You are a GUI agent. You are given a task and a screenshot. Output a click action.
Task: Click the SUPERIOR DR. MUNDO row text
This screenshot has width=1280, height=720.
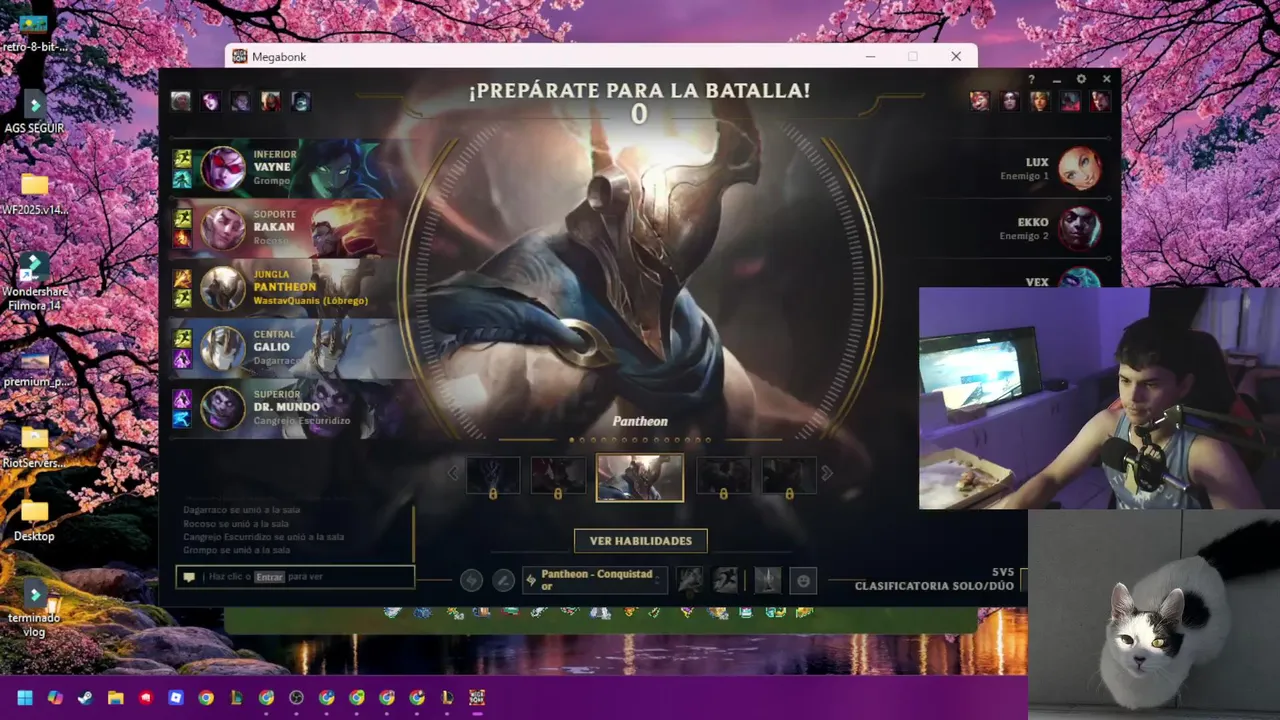pyautogui.click(x=301, y=407)
